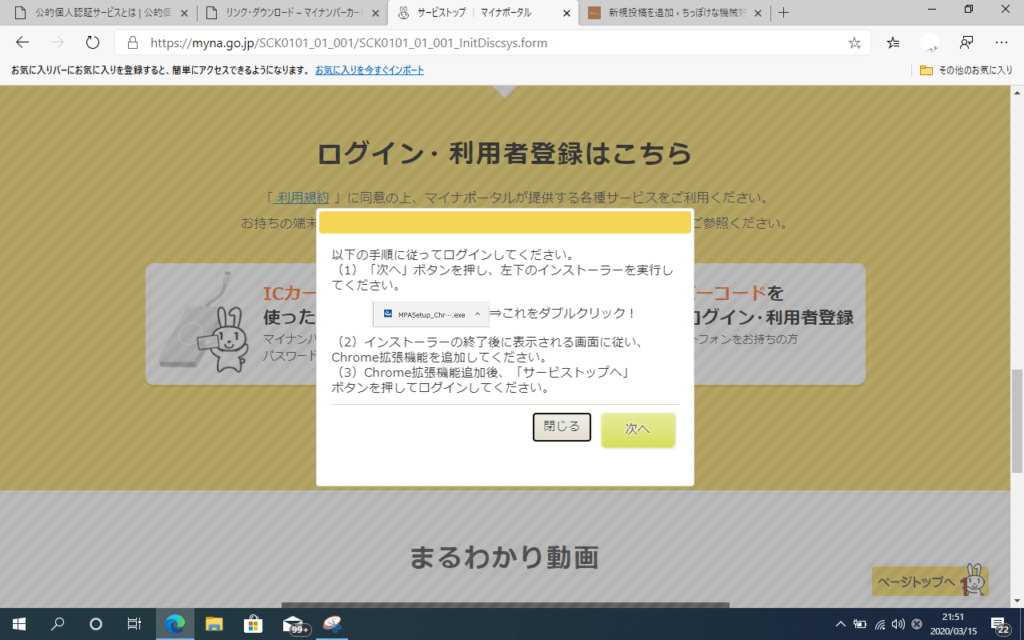
Task: Open the 利用規約 link
Action: (x=302, y=197)
